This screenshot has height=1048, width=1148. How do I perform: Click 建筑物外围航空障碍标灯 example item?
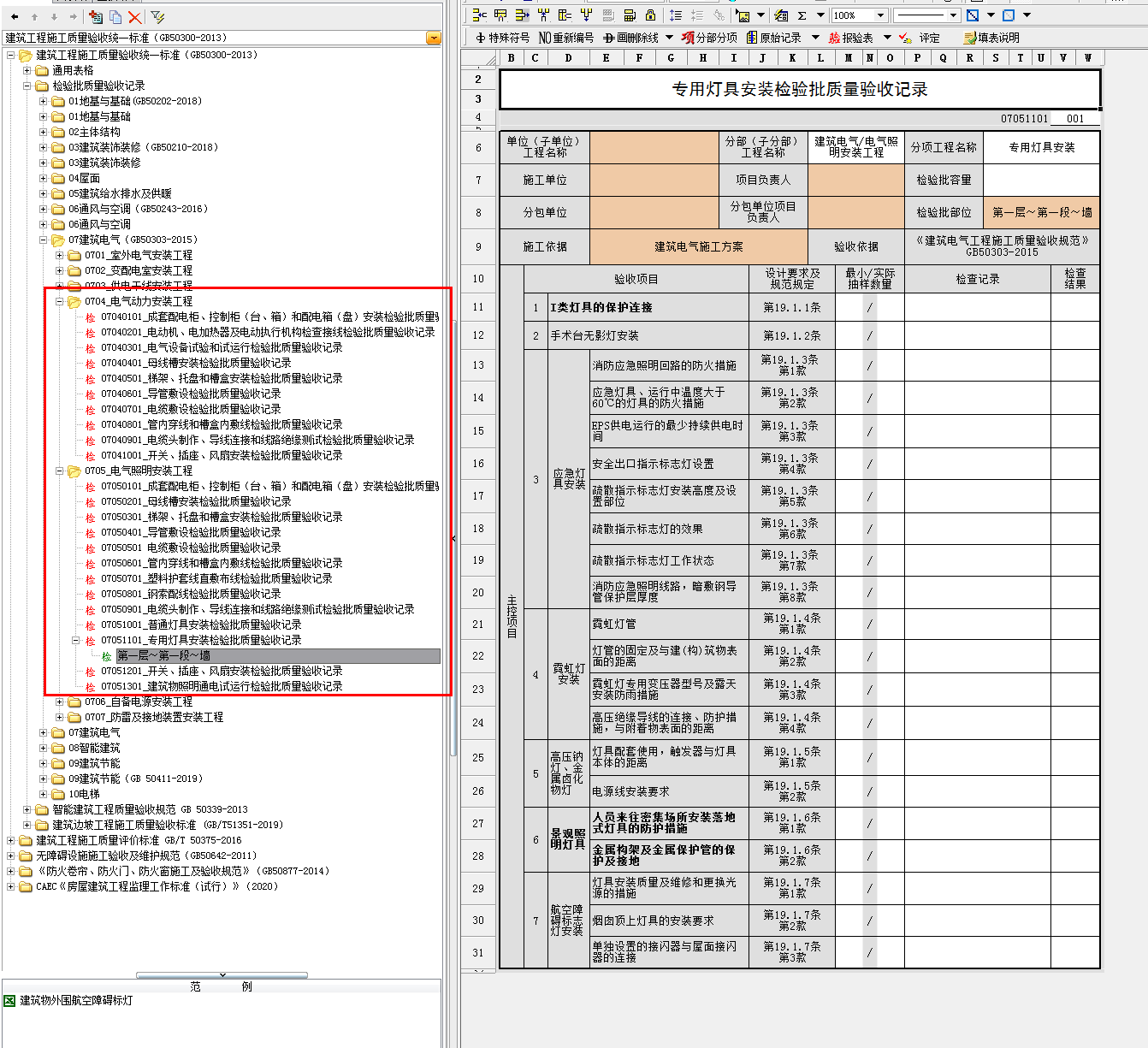coord(76,1000)
